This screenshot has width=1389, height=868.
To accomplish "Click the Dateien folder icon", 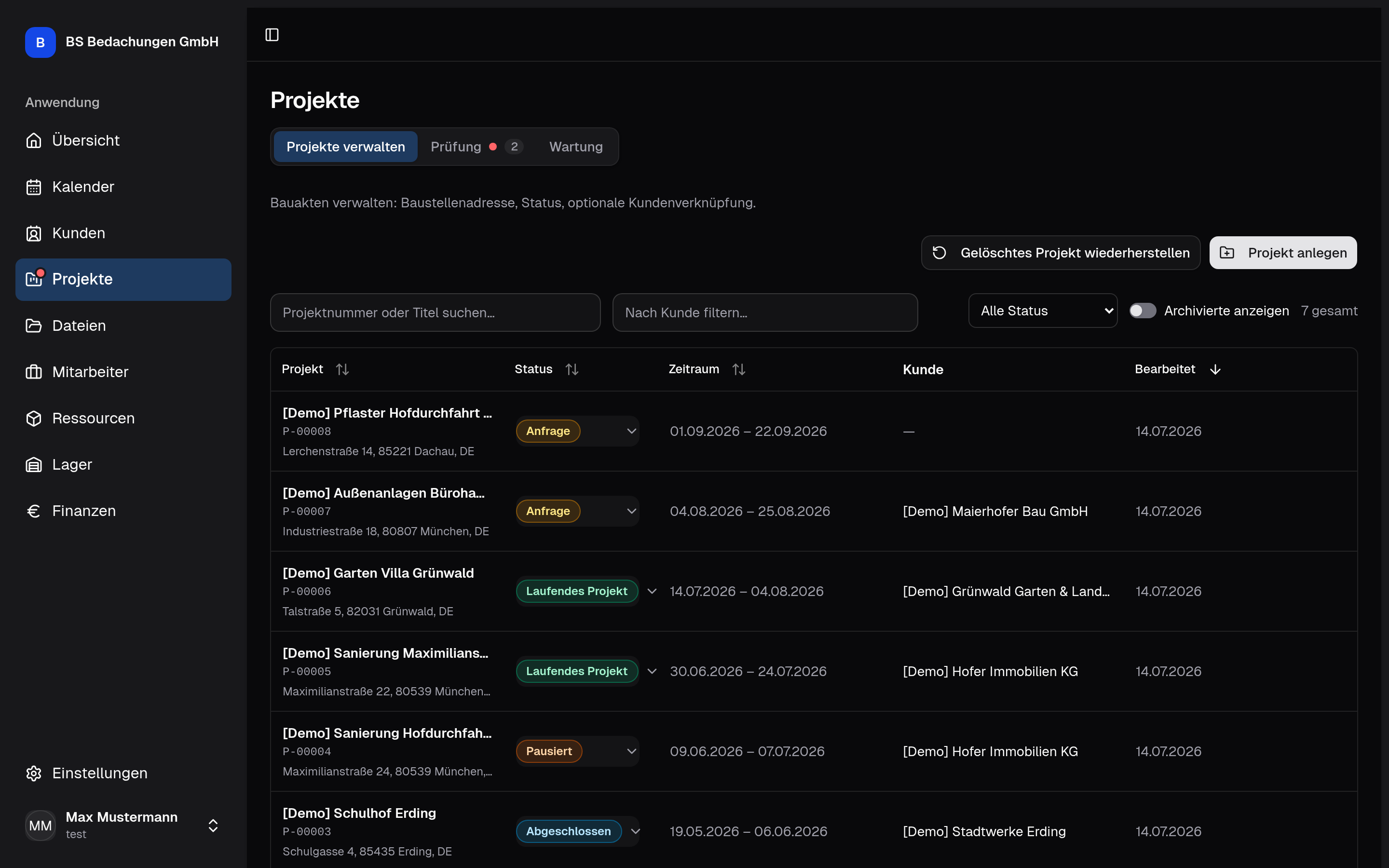I will (x=34, y=325).
